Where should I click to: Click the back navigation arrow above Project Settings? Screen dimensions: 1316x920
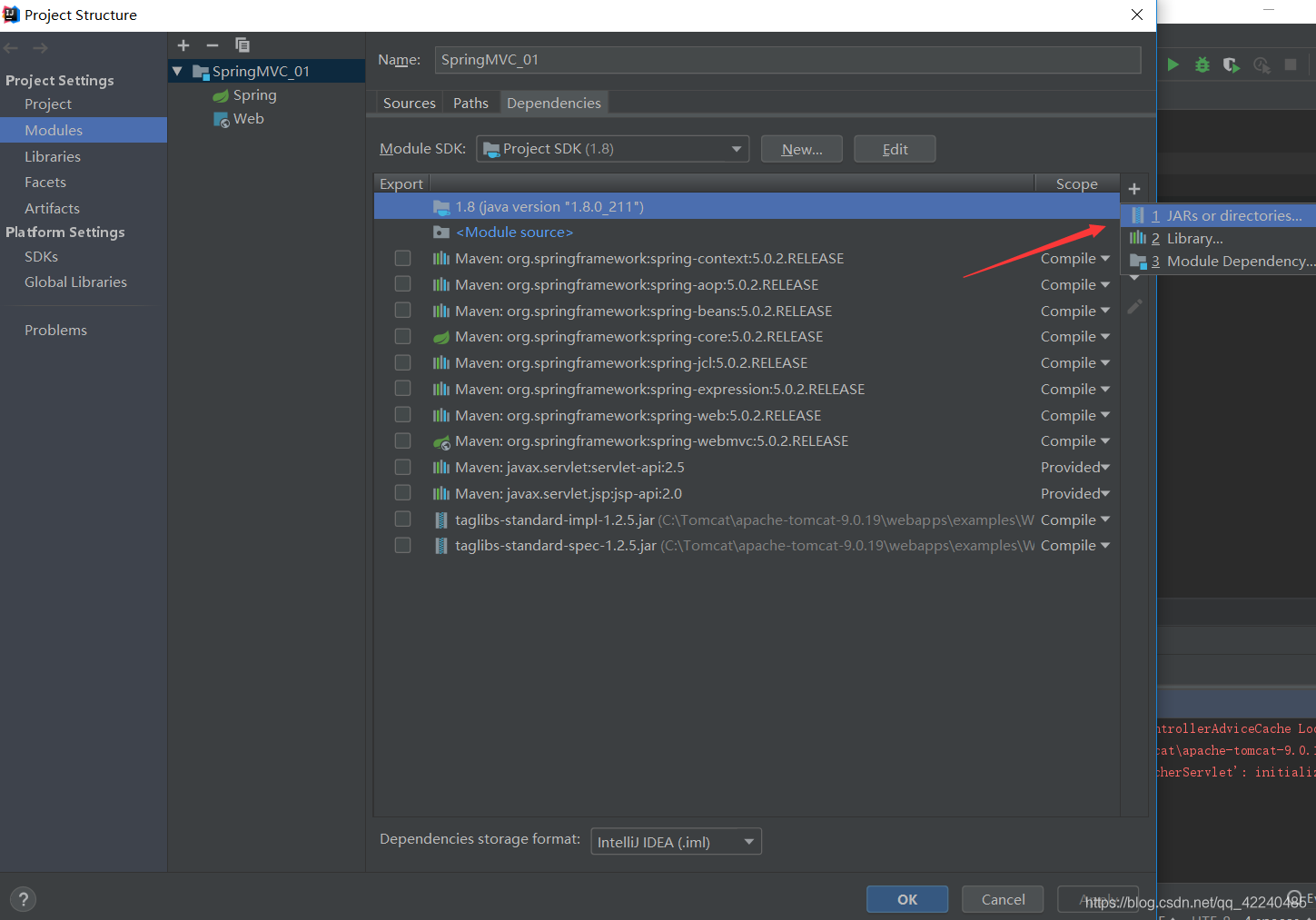pos(11,47)
